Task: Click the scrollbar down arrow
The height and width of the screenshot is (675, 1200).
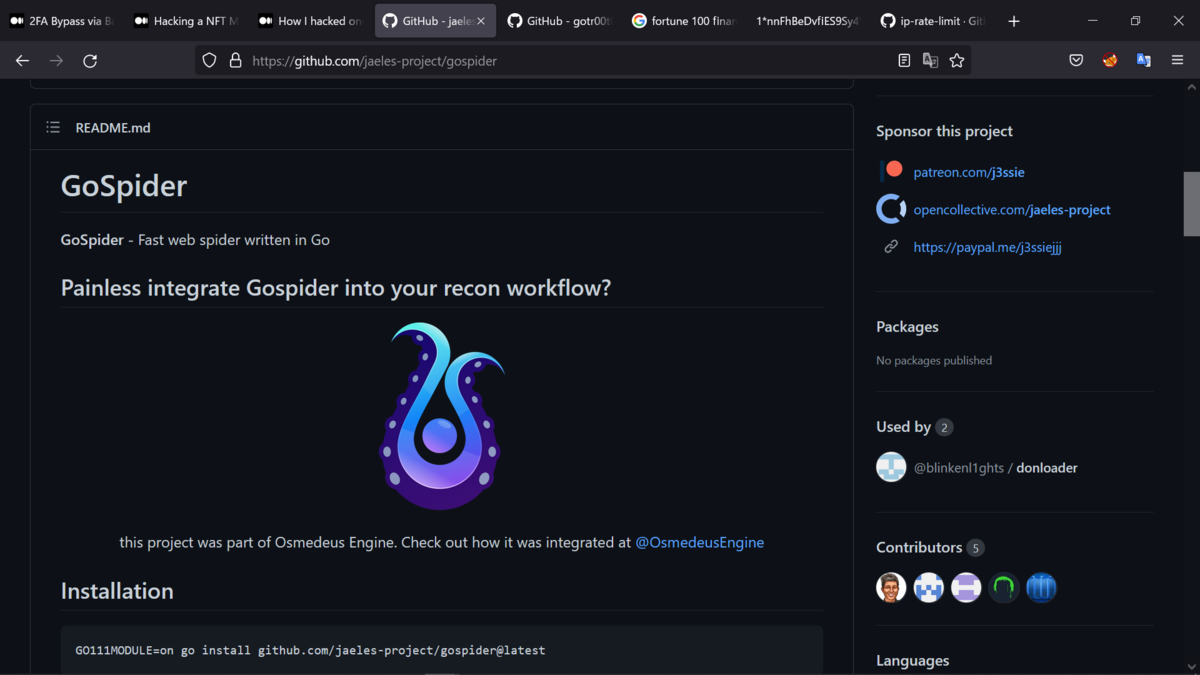Action: click(1192, 667)
